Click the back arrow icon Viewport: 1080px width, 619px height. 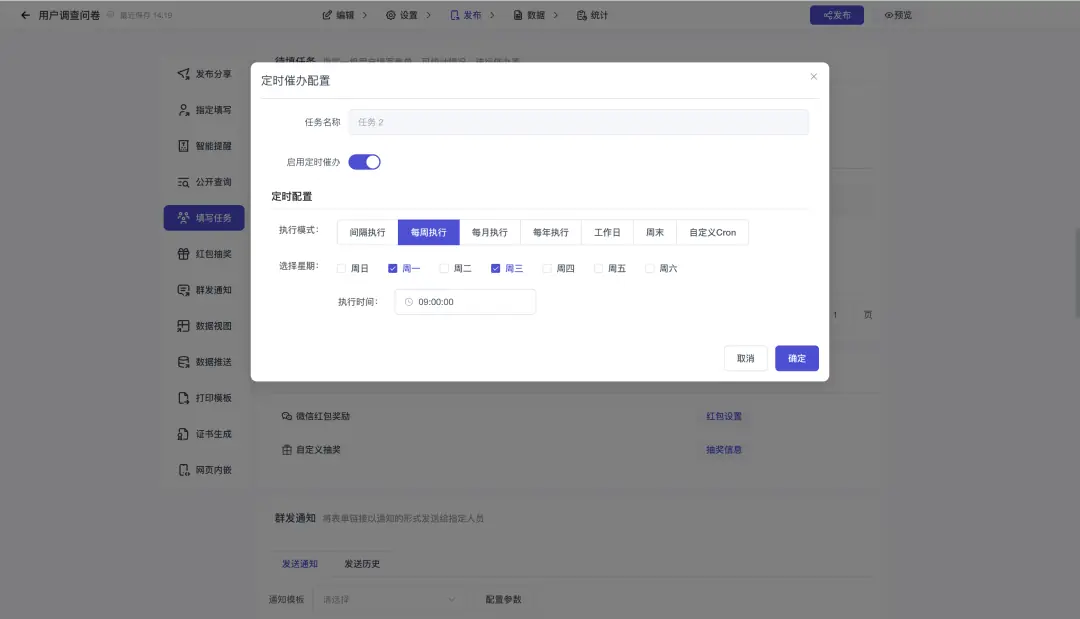pos(25,15)
